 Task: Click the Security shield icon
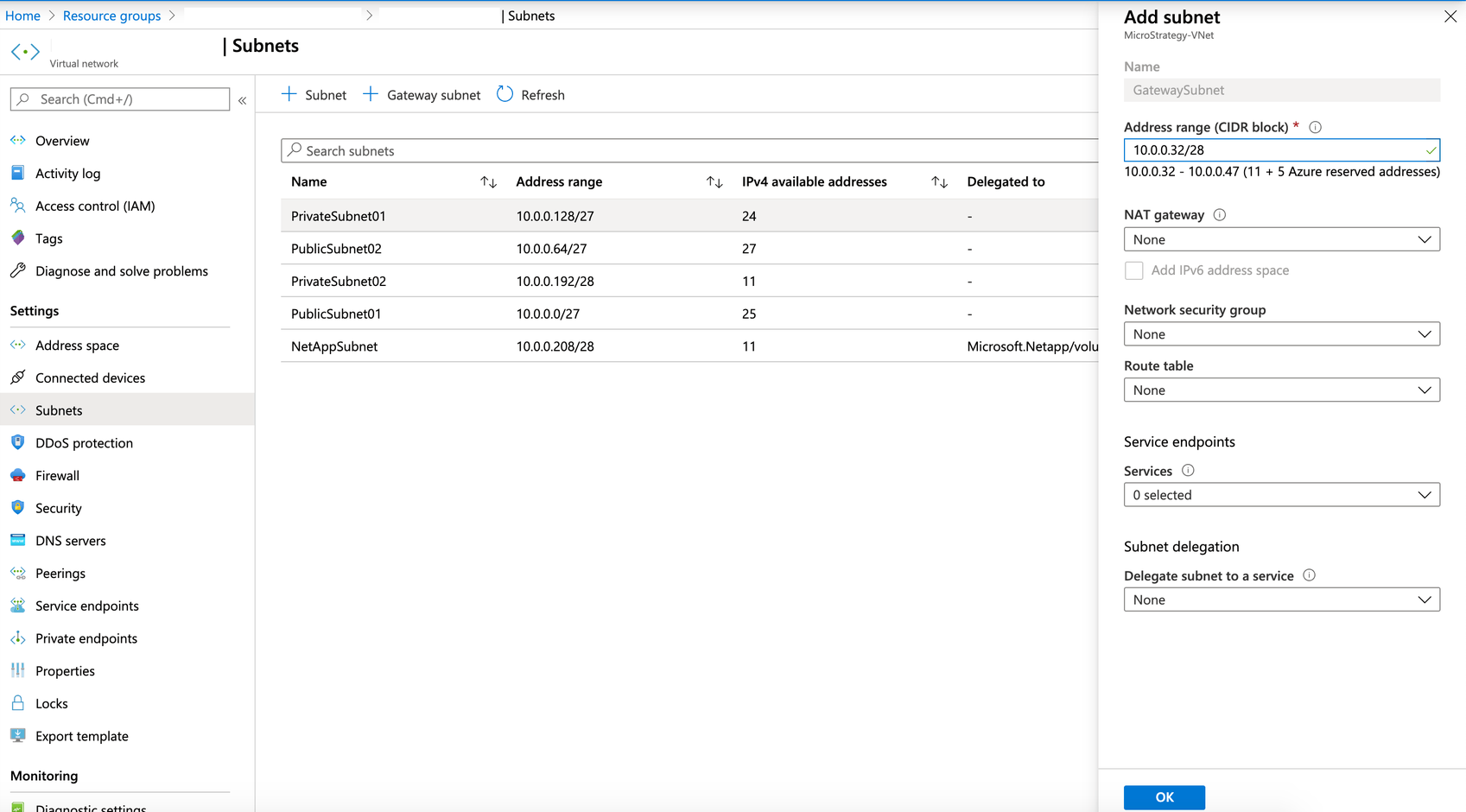point(17,508)
